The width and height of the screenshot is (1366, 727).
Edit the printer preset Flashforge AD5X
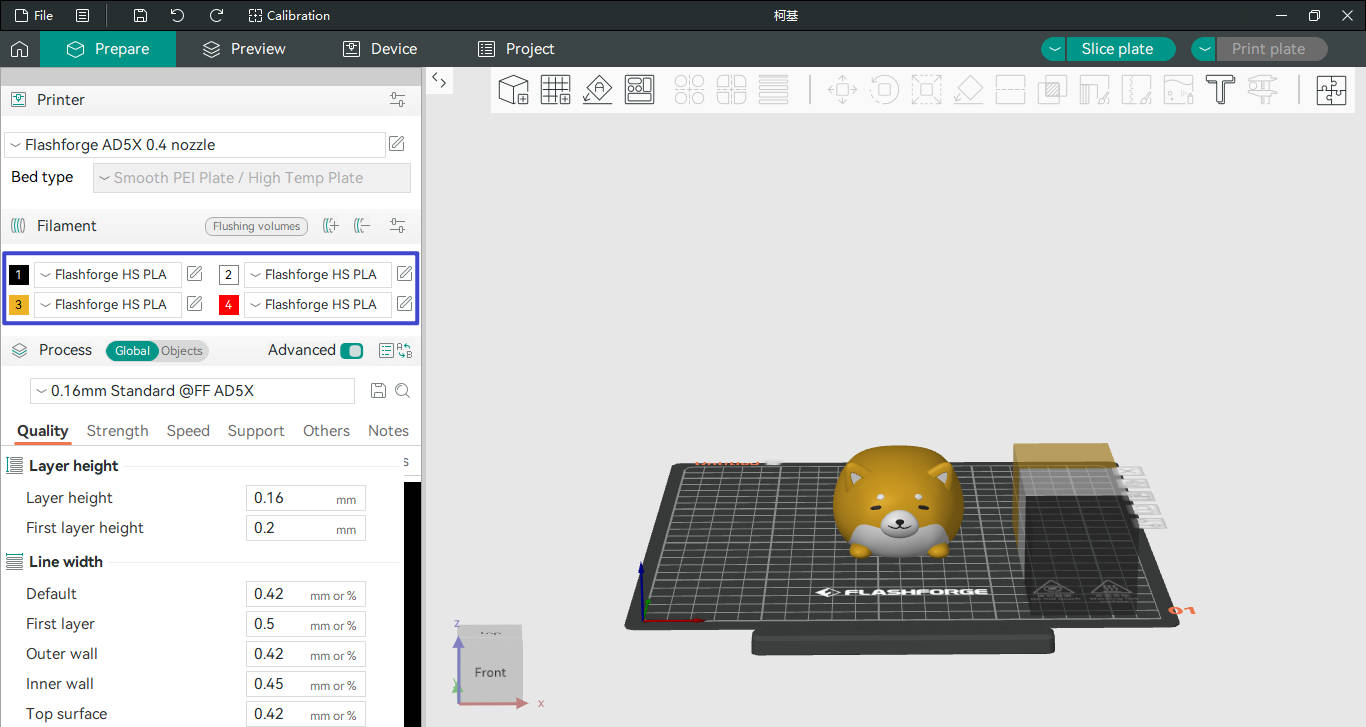pyautogui.click(x=397, y=144)
